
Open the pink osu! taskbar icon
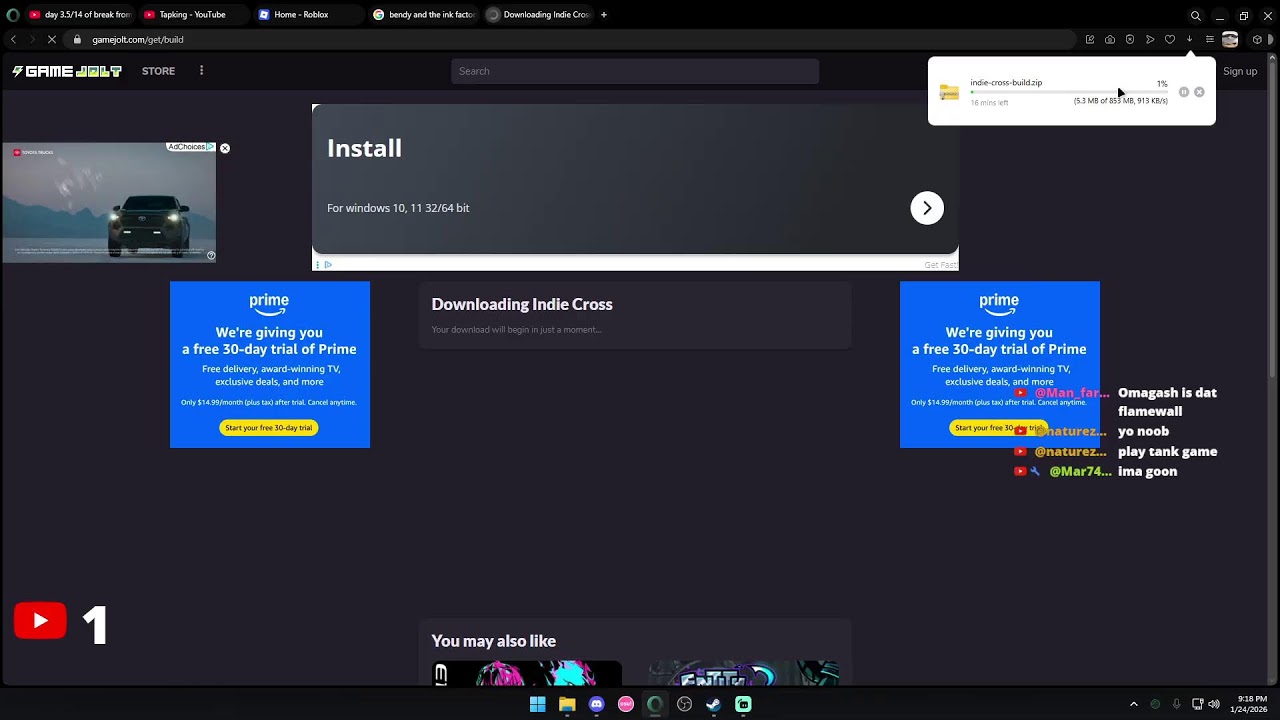[x=626, y=704]
